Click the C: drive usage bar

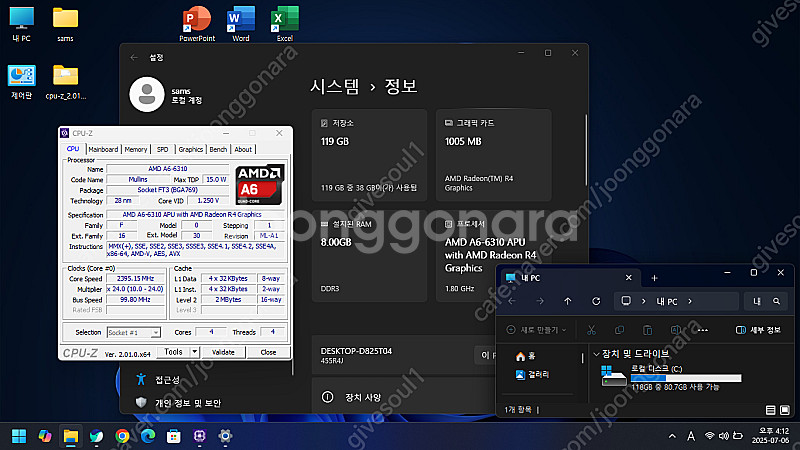tap(686, 378)
